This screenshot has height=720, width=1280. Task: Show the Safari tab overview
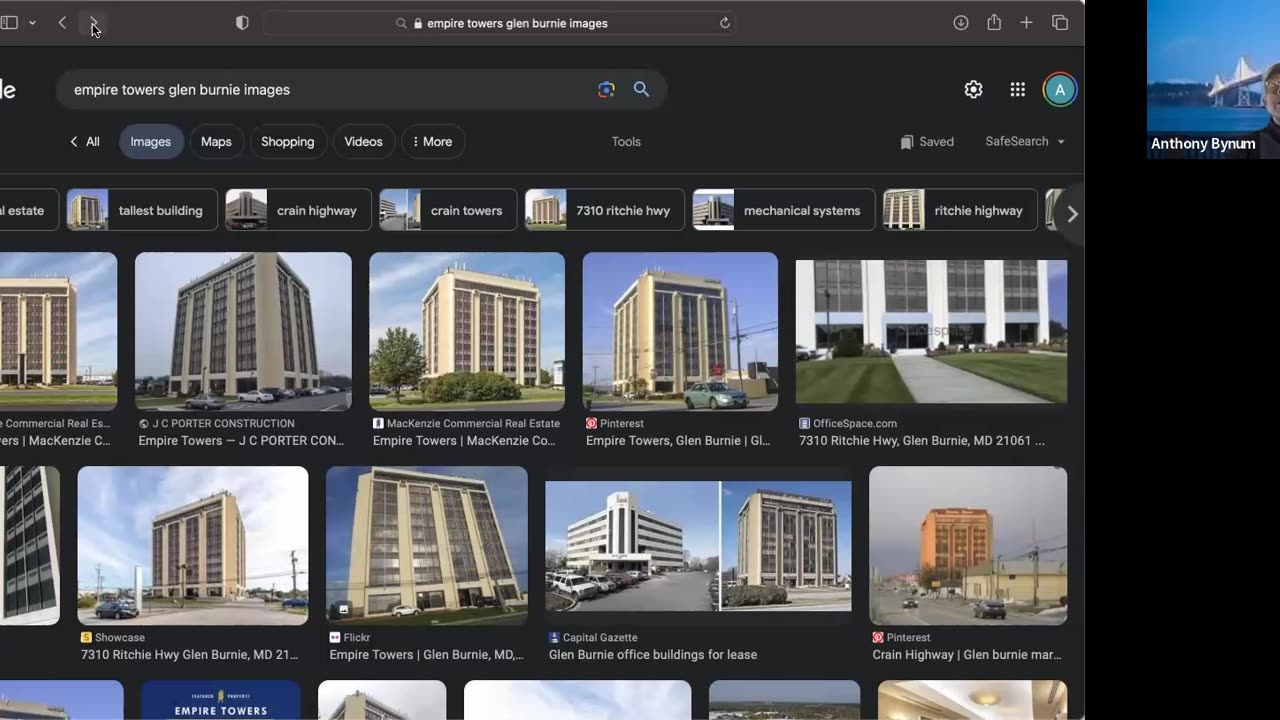click(1060, 23)
